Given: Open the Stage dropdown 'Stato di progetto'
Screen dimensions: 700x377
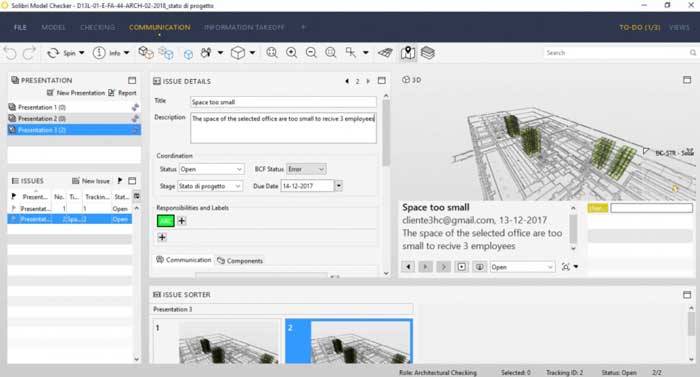Looking at the screenshot, I should [210, 186].
